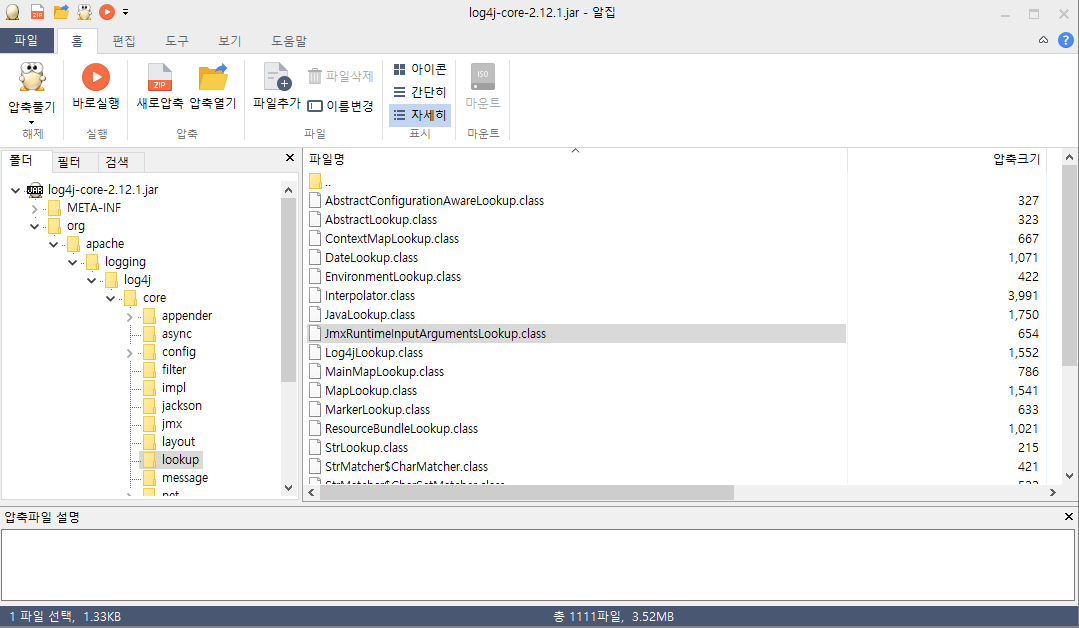Collapse the logging folder node

[72, 262]
